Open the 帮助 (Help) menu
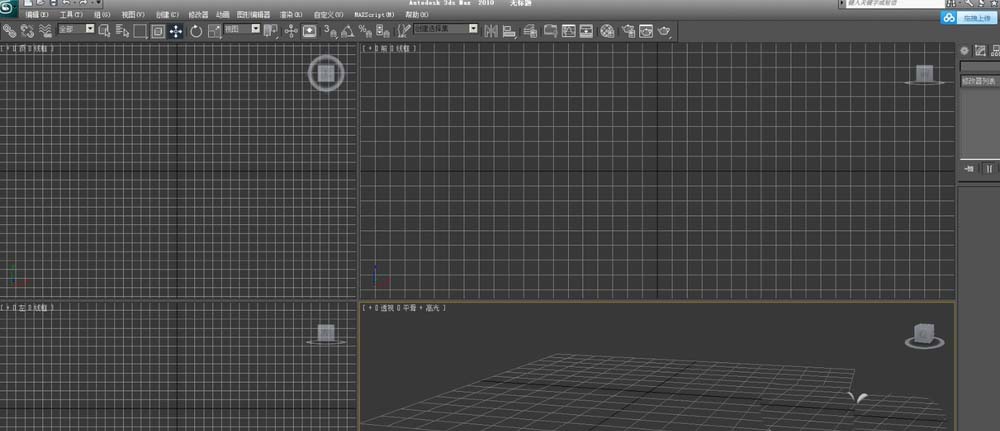Viewport: 1000px width, 431px height. (416, 15)
